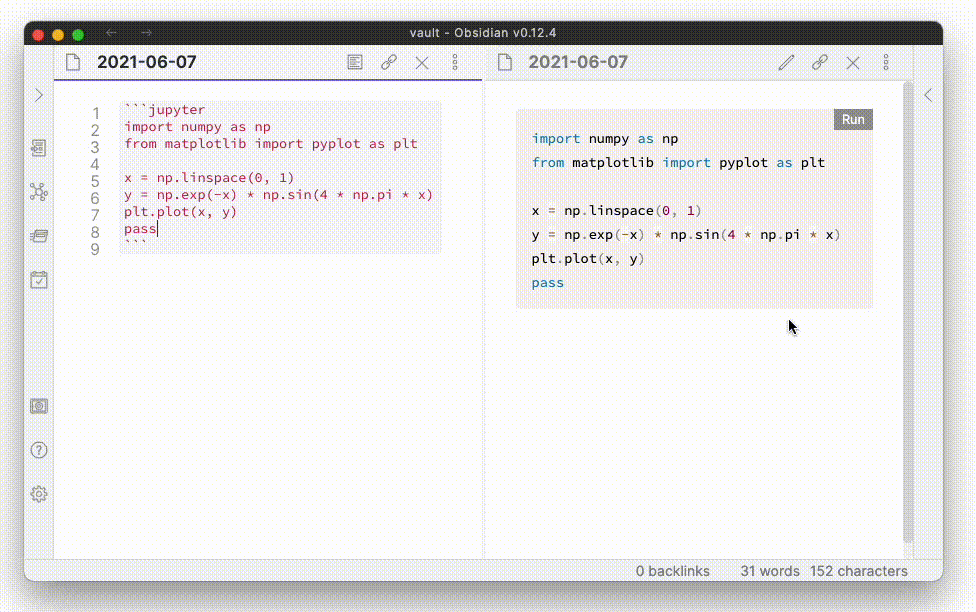Open the 0 backlinks status item
This screenshot has width=976, height=612.
672,571
